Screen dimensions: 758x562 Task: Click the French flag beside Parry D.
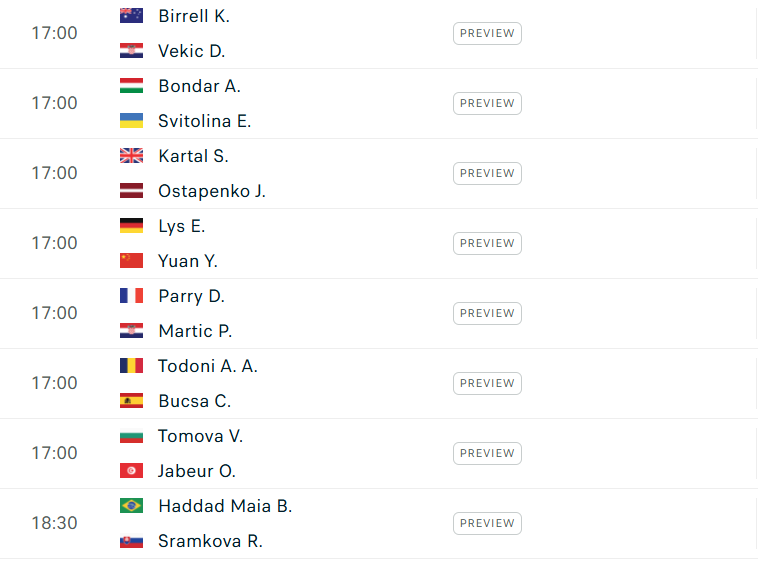[131, 296]
